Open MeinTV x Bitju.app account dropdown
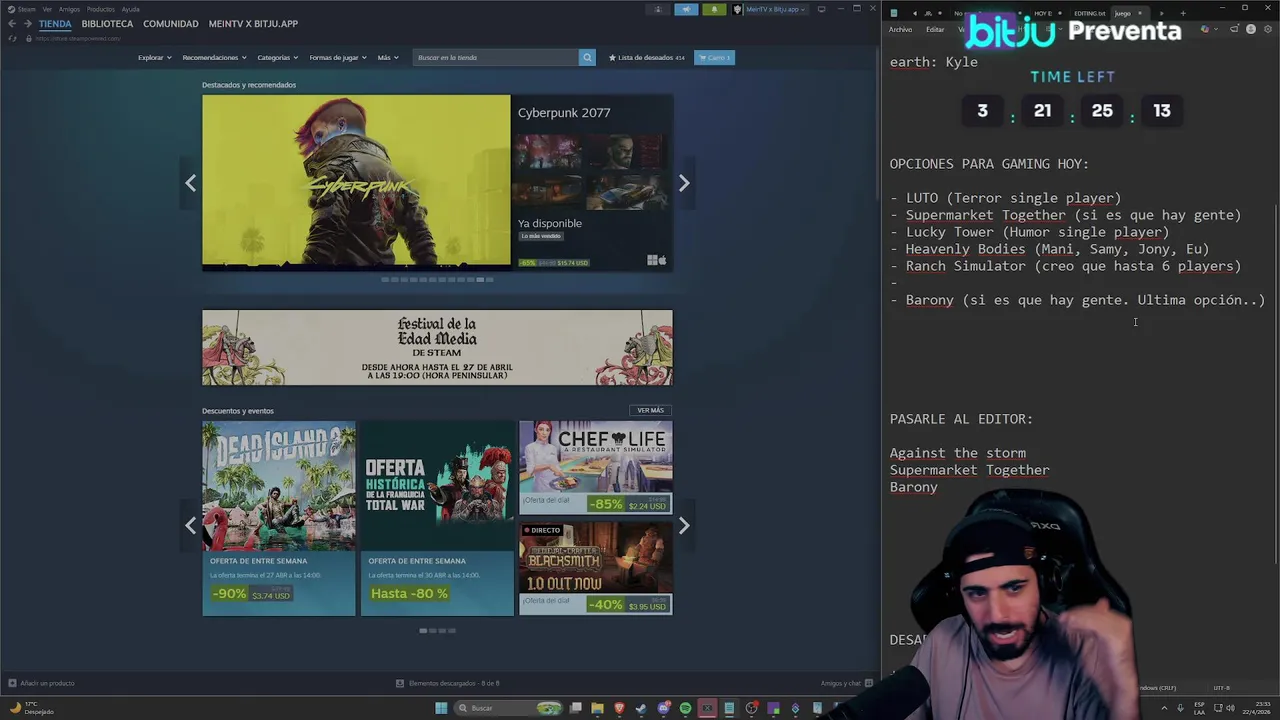Image resolution: width=1280 pixels, height=720 pixels. pos(769,9)
